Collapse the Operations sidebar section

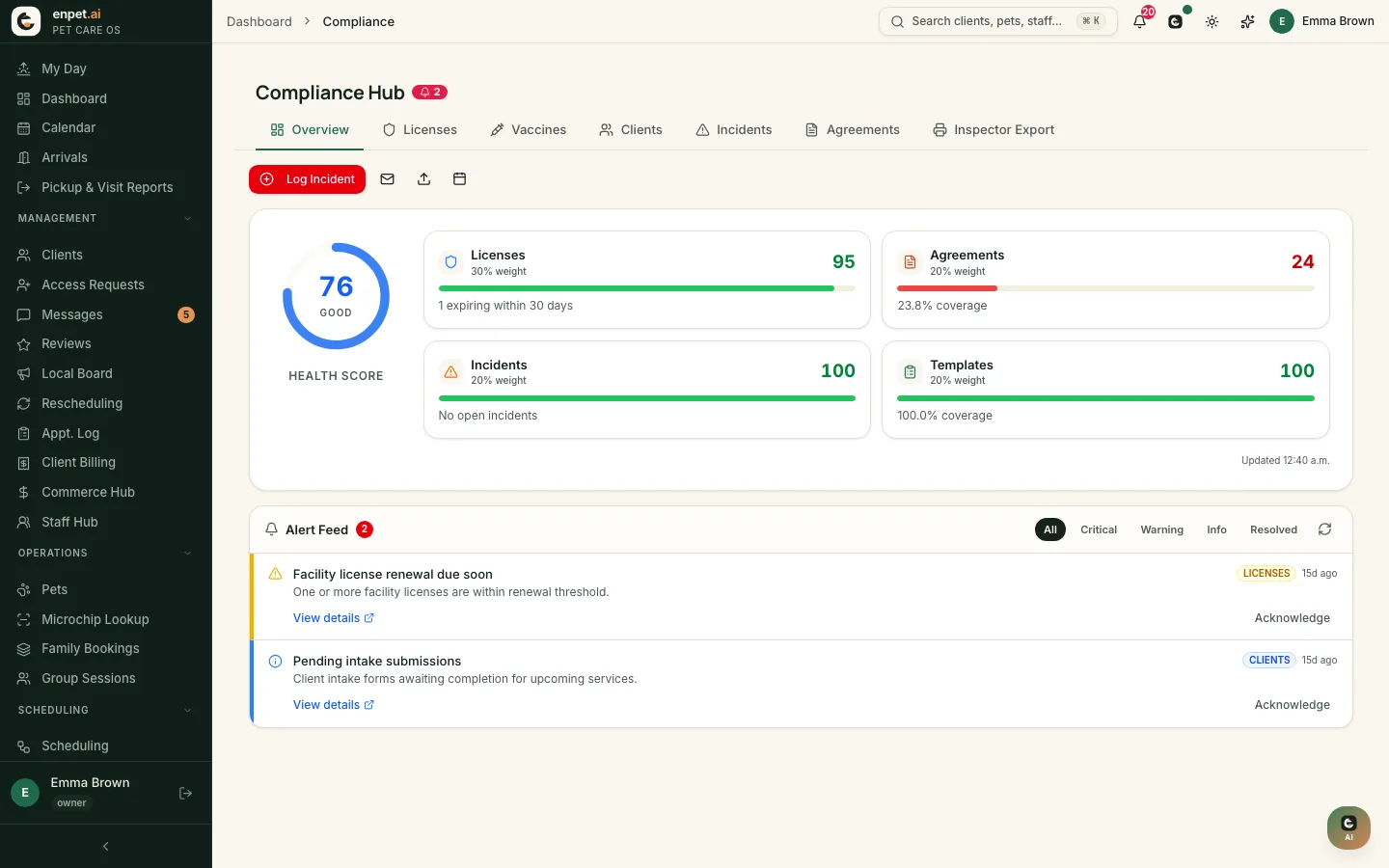click(106, 553)
